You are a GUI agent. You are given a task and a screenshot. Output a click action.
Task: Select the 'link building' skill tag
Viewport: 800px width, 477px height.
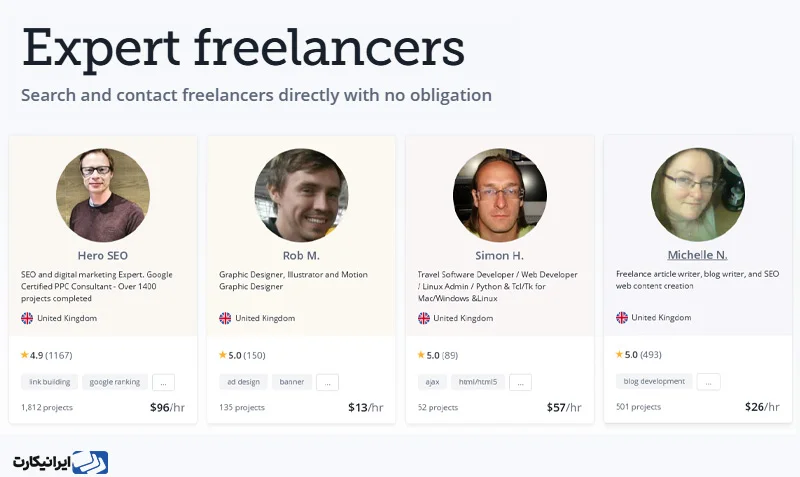(x=49, y=382)
